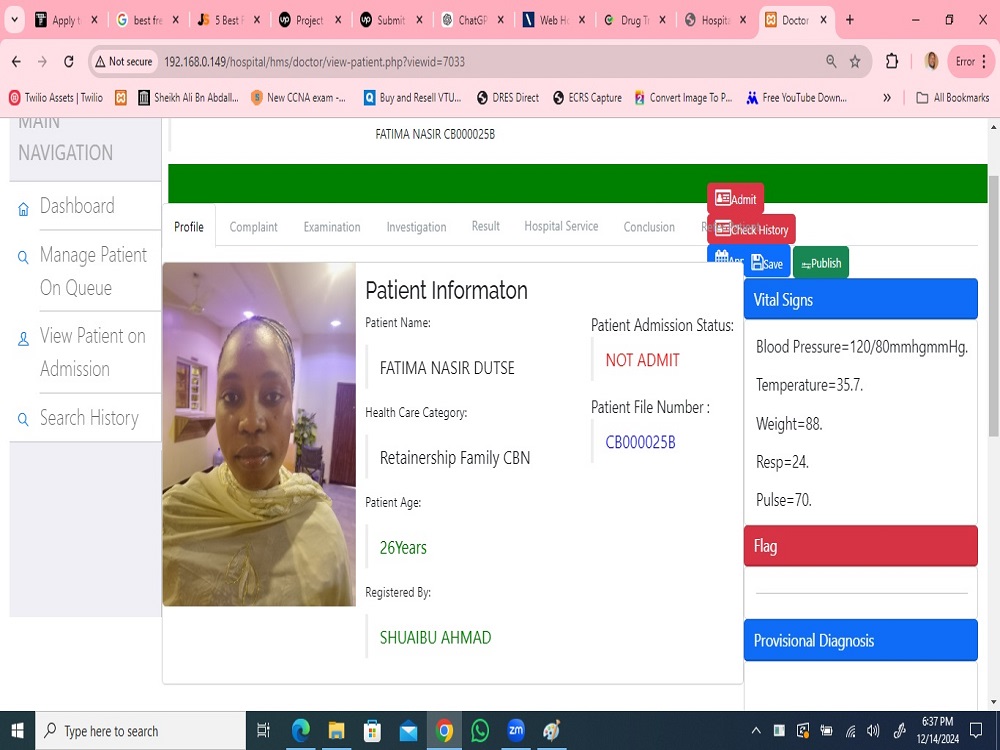Click the browser back arrow

(17, 62)
